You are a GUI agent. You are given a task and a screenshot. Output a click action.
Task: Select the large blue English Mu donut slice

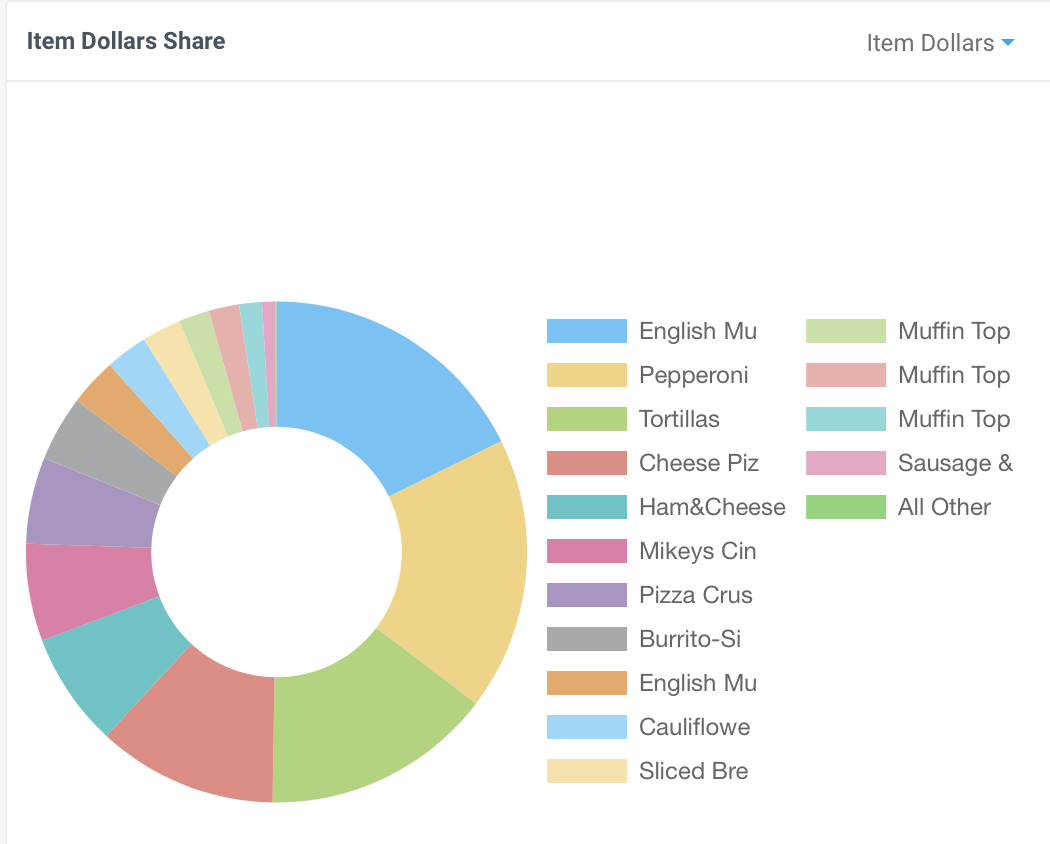coord(375,389)
